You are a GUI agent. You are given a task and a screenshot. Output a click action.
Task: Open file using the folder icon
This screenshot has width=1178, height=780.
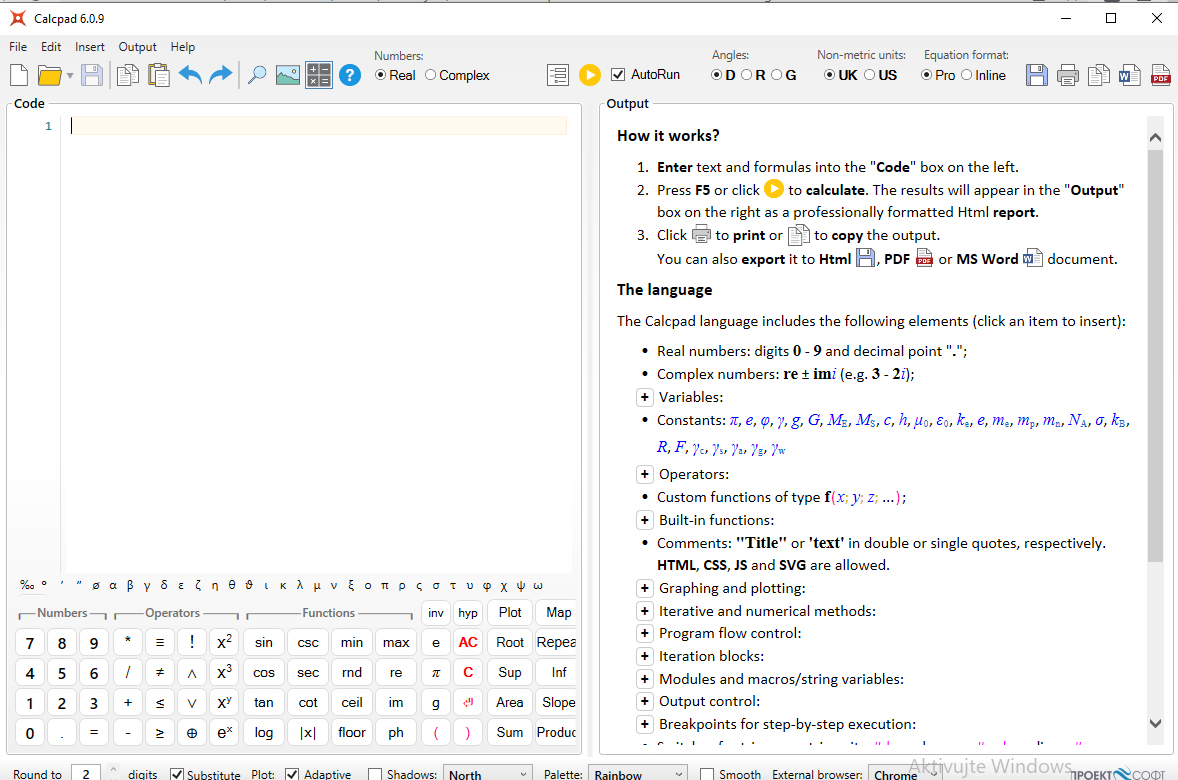50,75
